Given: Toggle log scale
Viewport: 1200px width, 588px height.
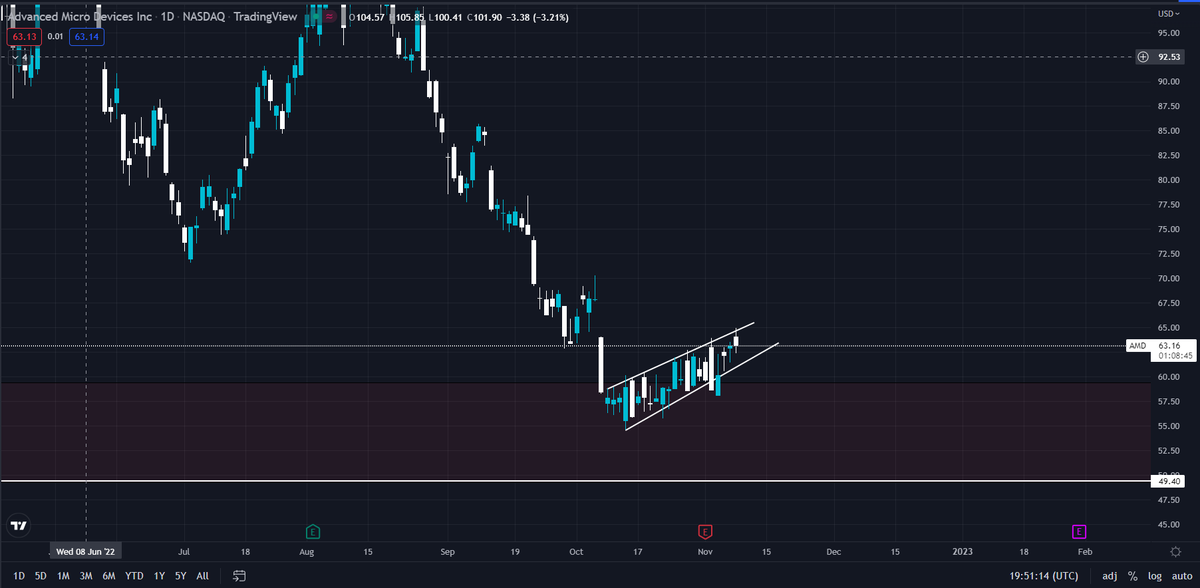Looking at the screenshot, I should pos(1153,576).
